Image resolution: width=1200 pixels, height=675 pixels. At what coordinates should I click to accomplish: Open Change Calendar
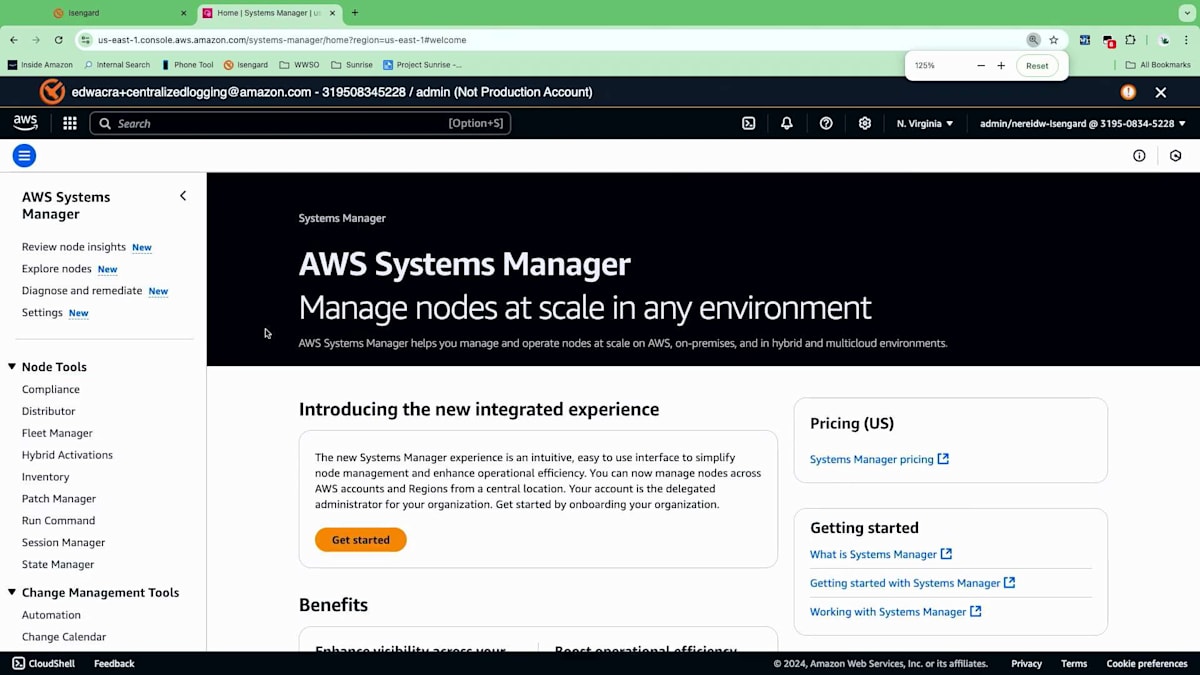pyautogui.click(x=64, y=637)
